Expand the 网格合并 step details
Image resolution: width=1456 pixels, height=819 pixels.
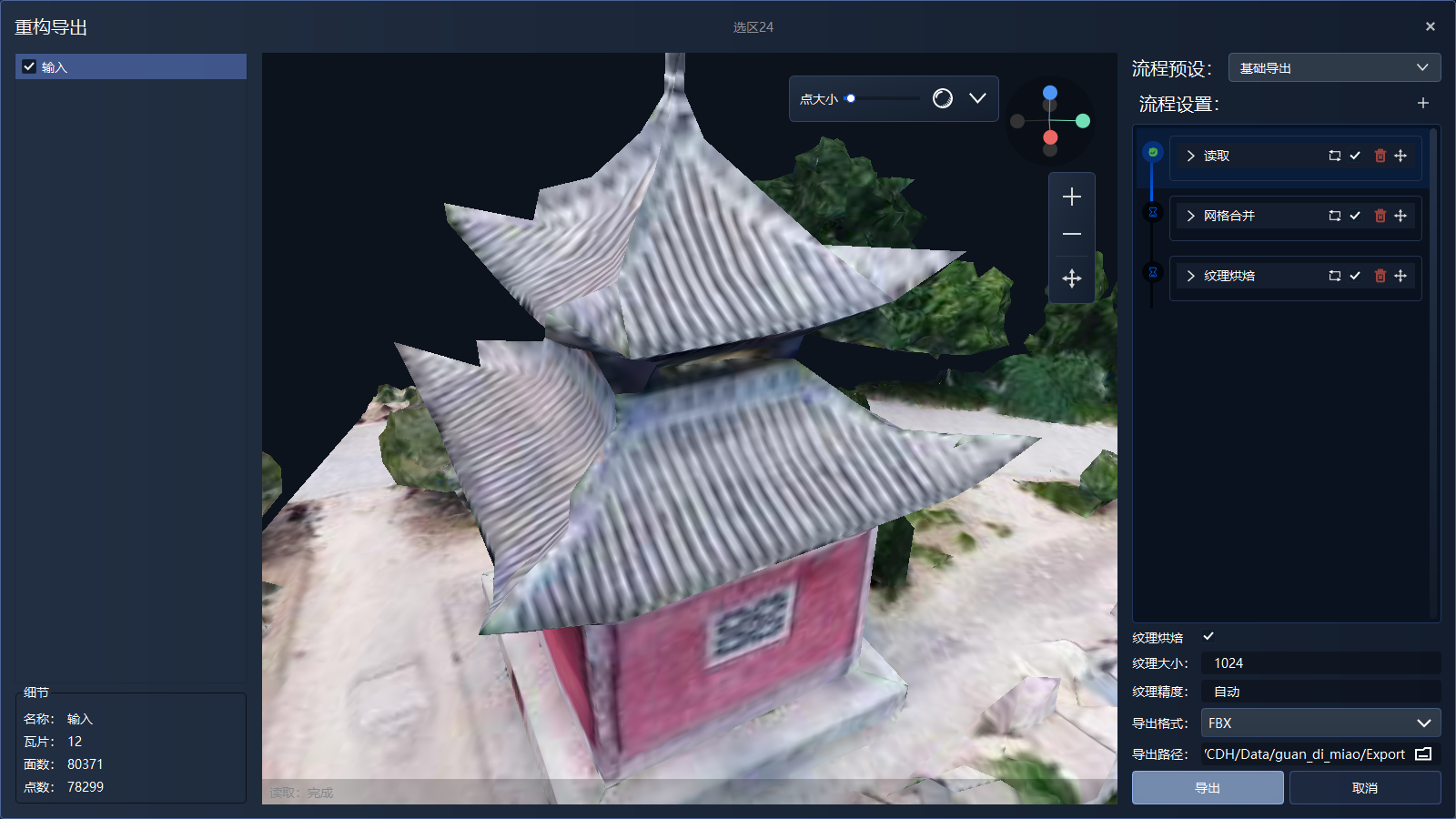coord(1190,216)
